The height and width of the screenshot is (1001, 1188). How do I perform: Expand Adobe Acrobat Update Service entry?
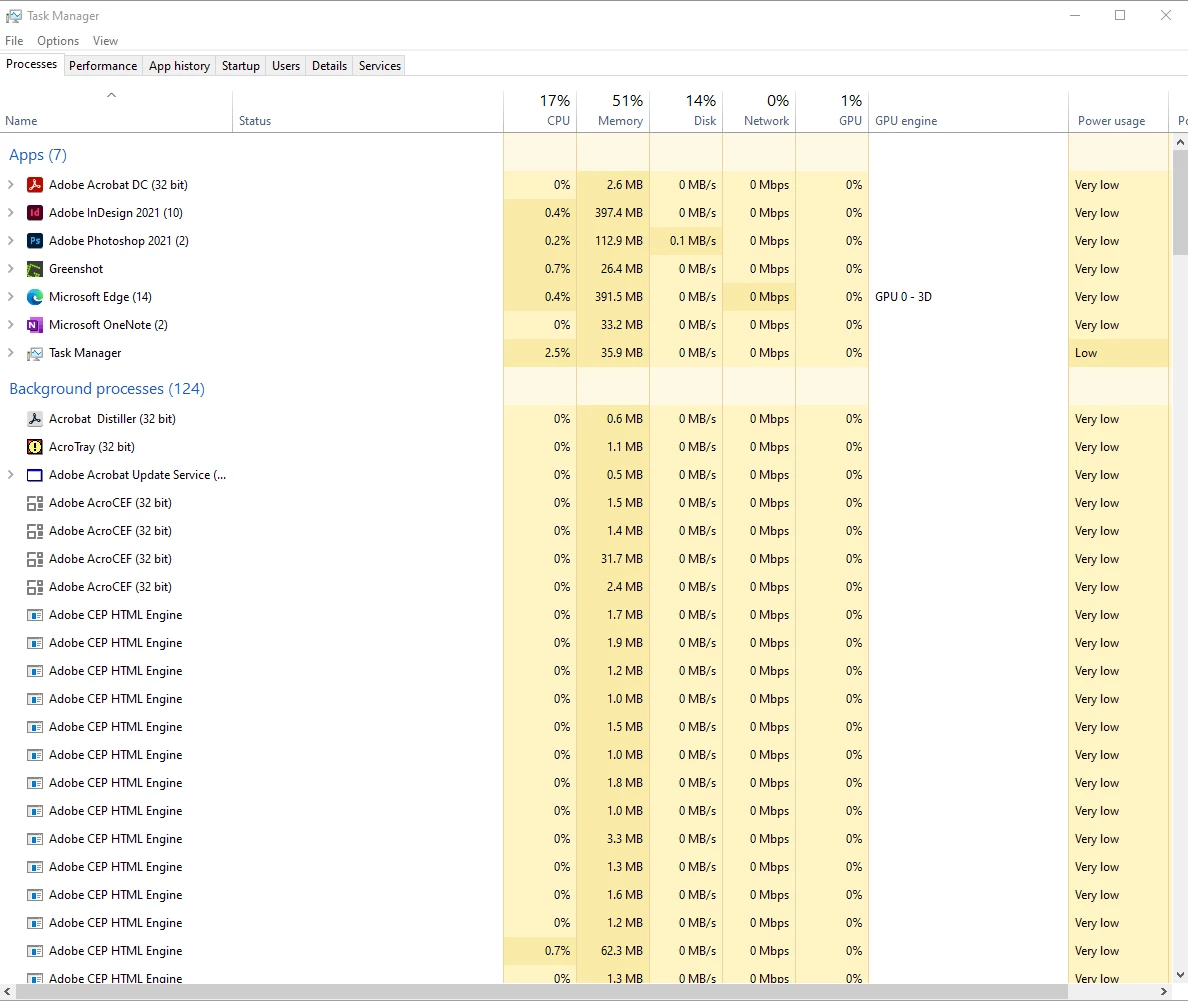pos(11,475)
